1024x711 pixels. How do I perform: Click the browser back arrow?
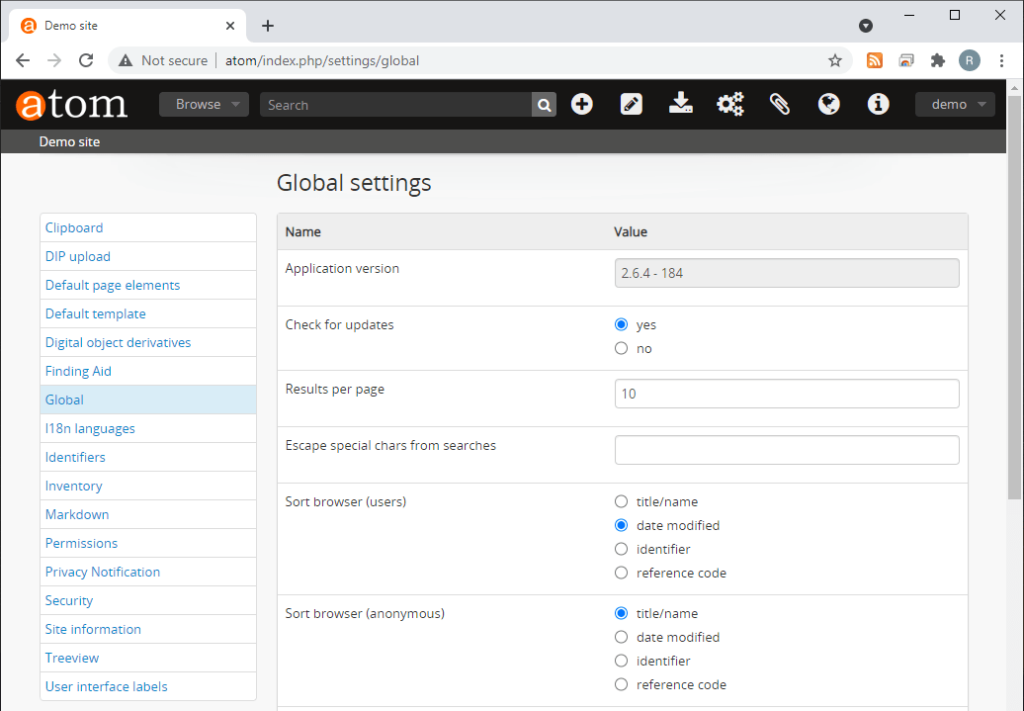tap(23, 61)
